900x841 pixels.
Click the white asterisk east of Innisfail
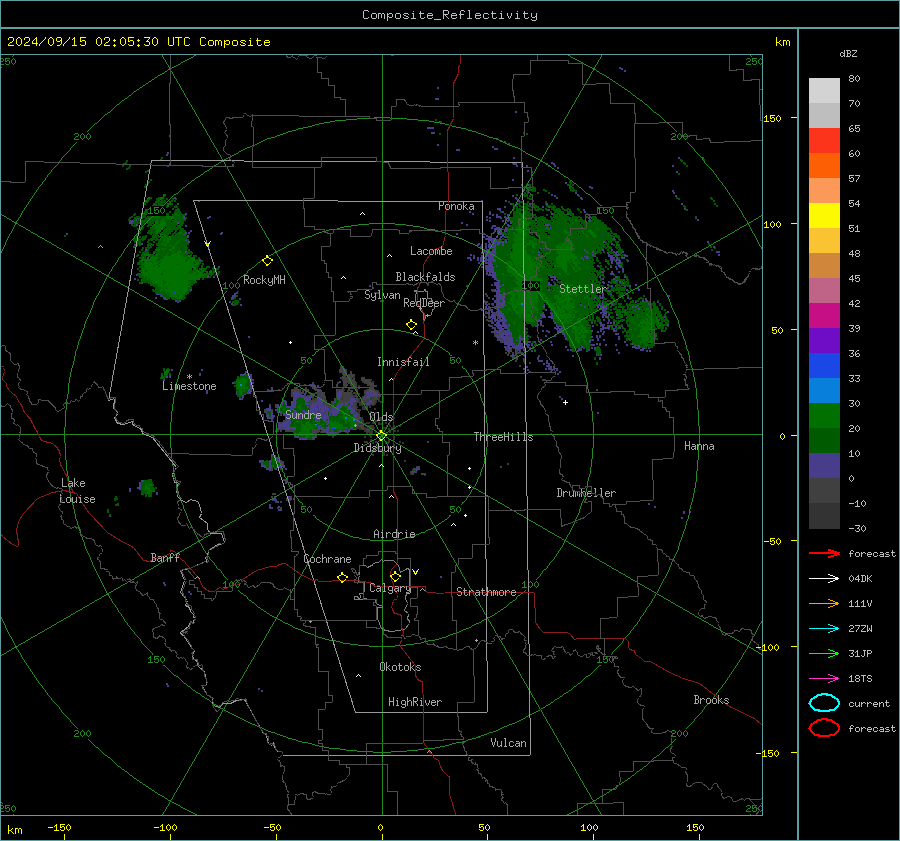point(475,343)
